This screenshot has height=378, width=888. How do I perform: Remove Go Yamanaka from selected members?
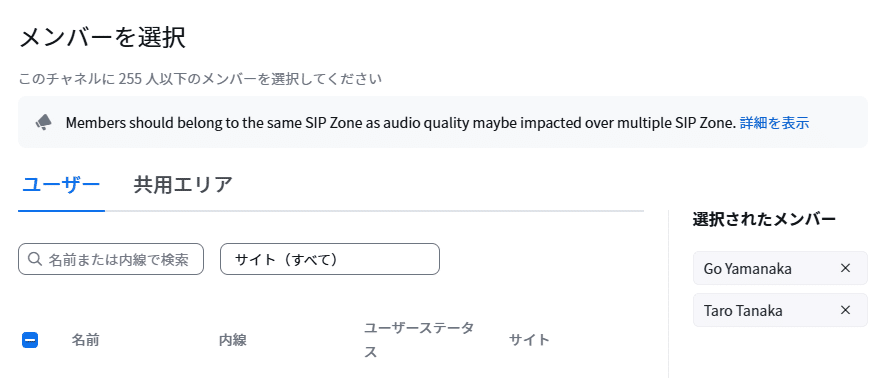(x=845, y=268)
